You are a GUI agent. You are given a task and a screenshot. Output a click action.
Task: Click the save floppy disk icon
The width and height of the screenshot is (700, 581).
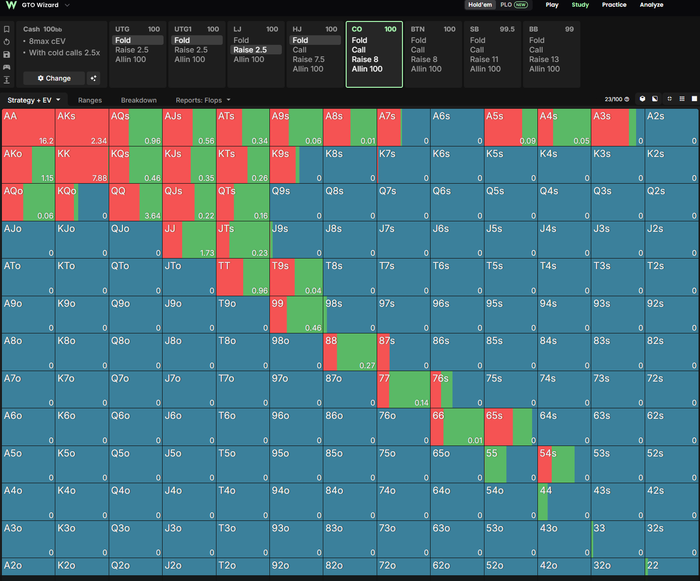(7, 54)
